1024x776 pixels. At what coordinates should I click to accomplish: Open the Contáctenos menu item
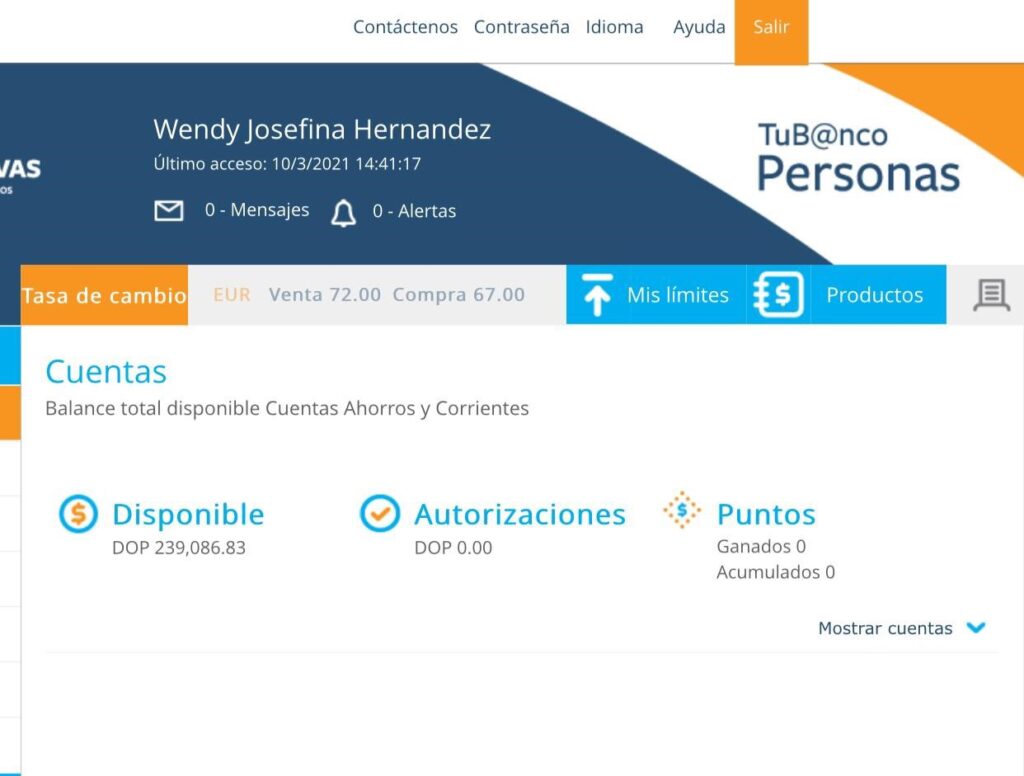(x=405, y=27)
